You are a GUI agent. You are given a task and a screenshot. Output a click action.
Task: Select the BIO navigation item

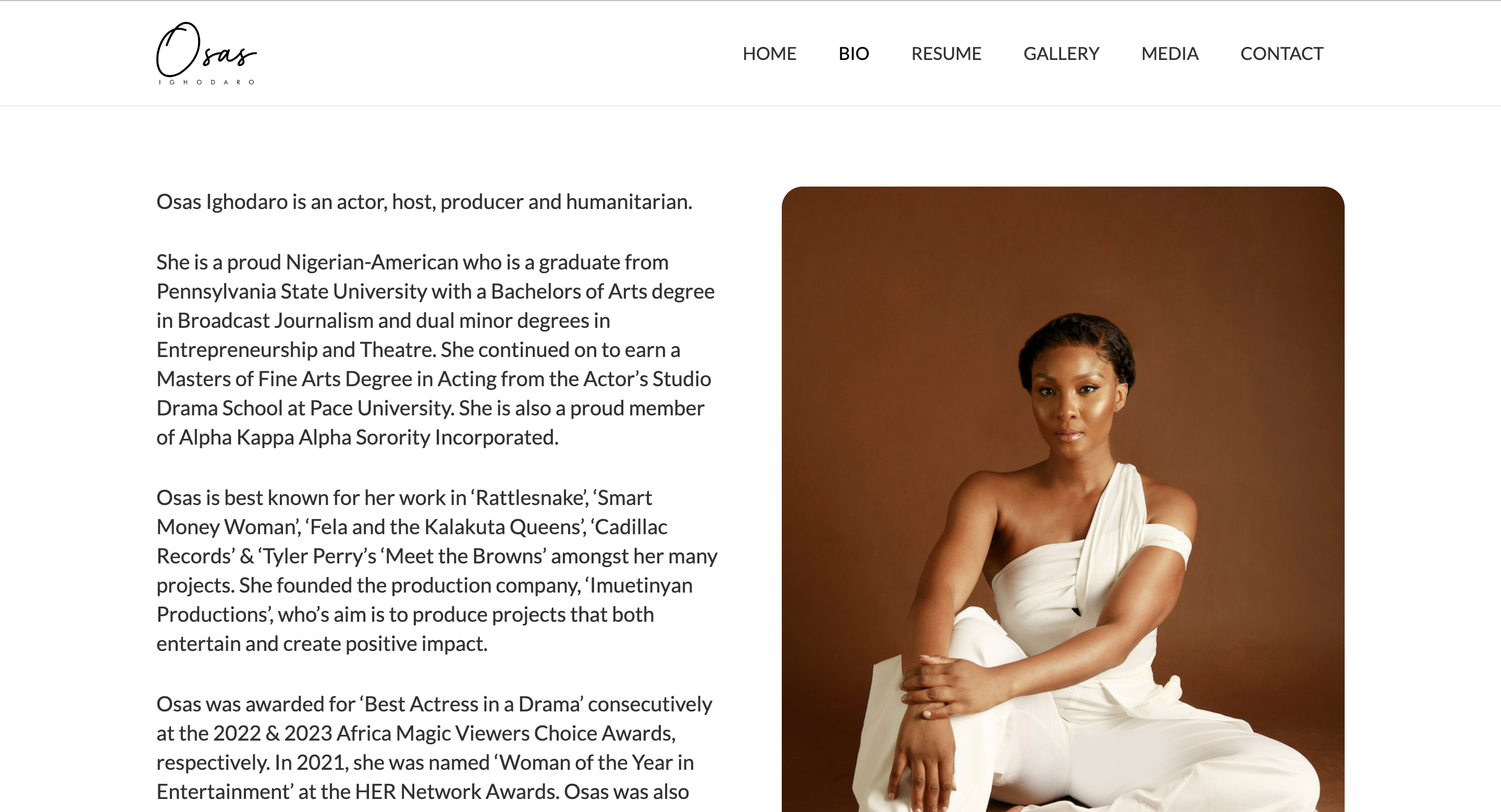[854, 54]
